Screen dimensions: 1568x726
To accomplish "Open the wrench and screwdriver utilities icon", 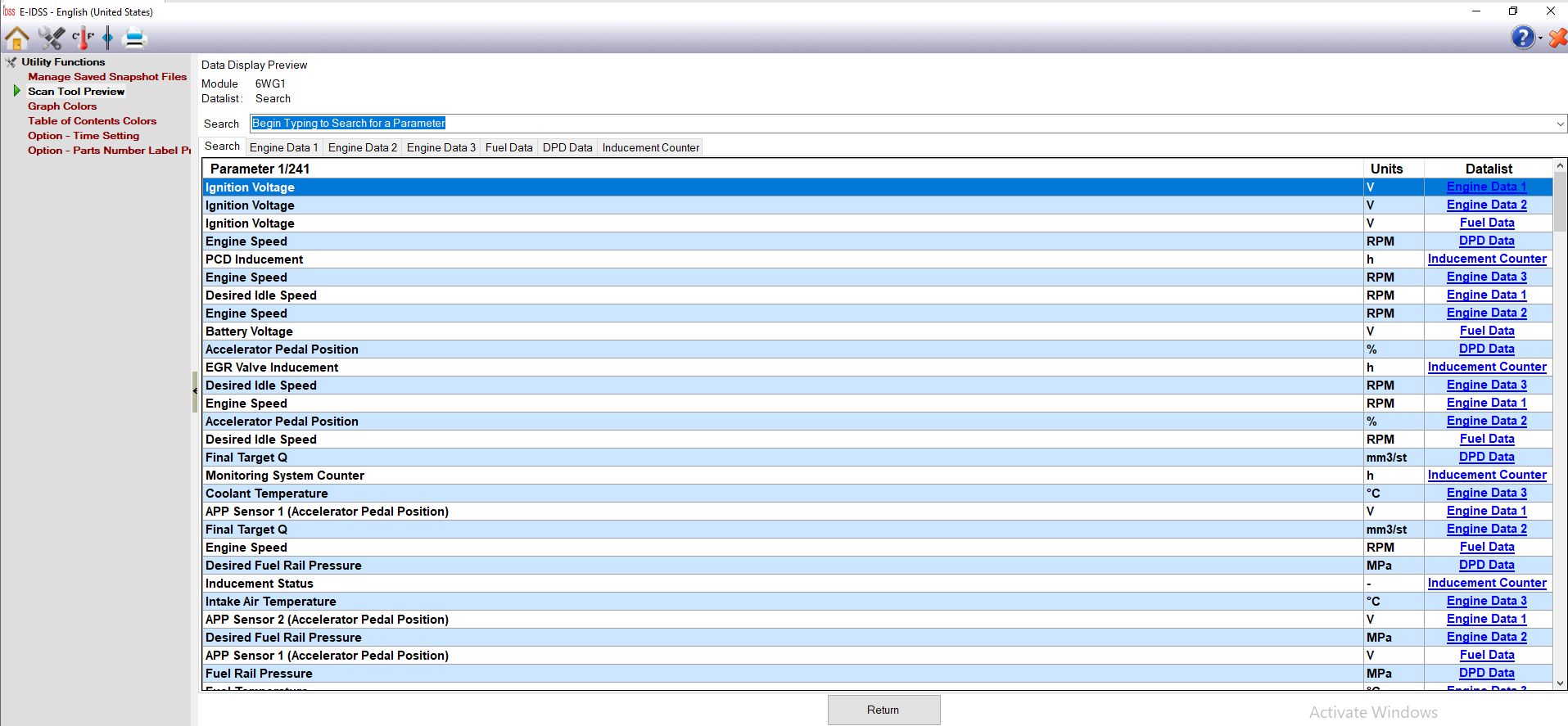I will point(52,38).
